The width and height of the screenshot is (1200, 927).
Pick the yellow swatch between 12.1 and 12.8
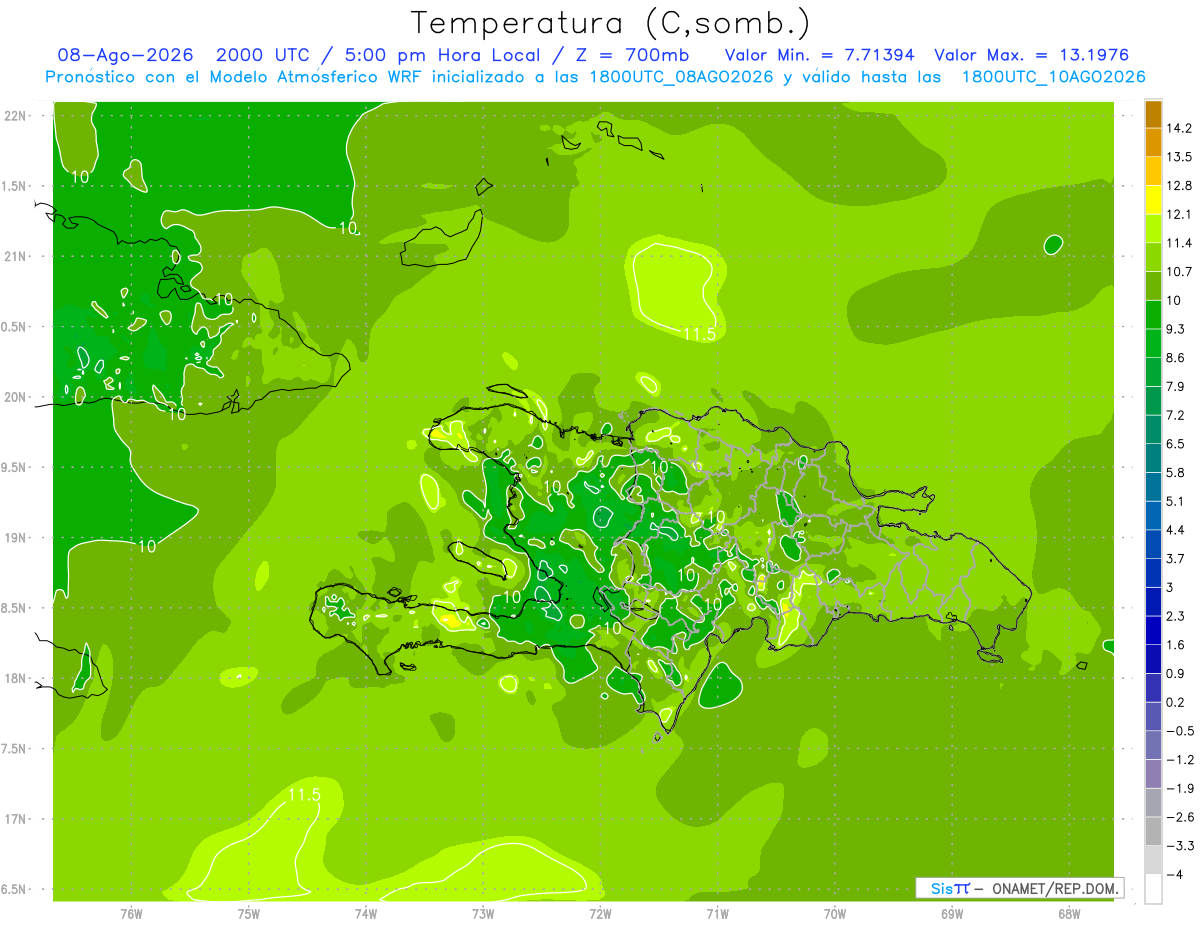[x=1153, y=200]
